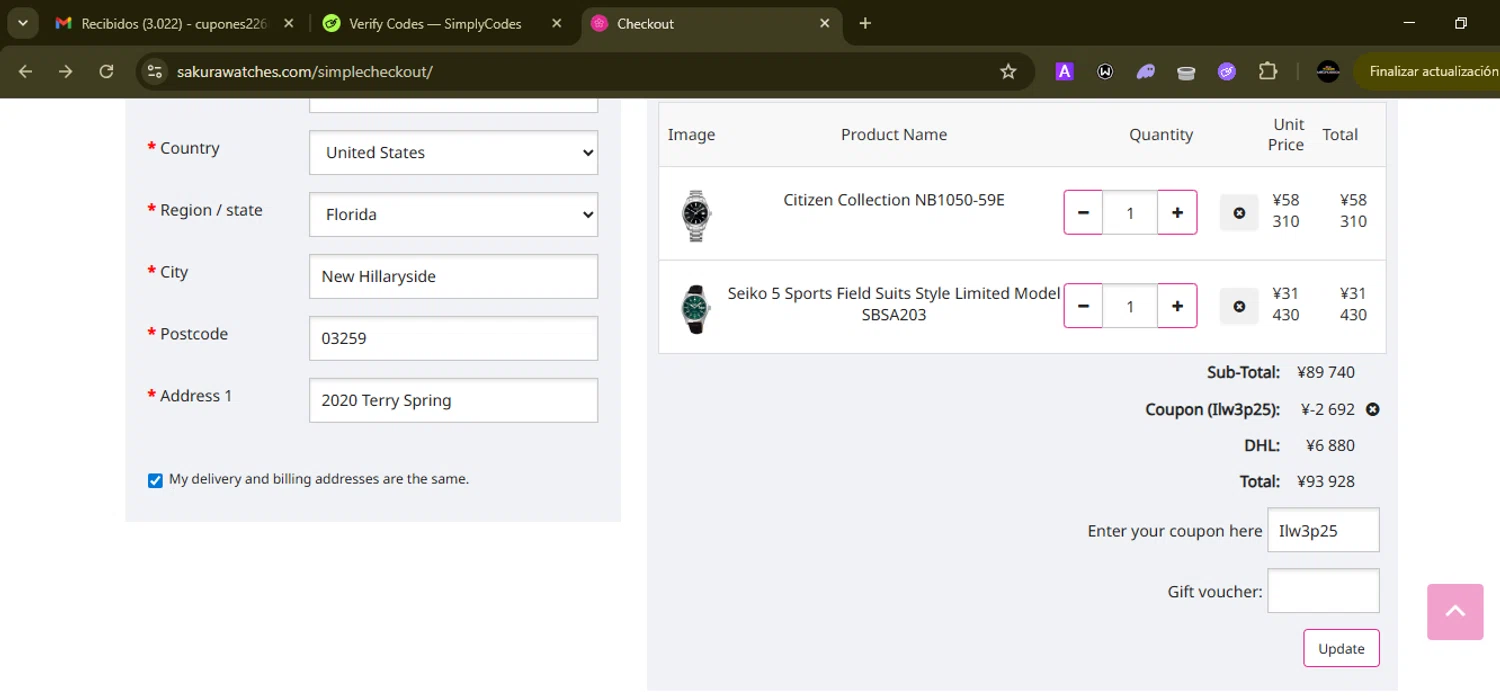Open Citizen Collection NB1050-59E product link
The image size is (1500, 697).
point(894,200)
